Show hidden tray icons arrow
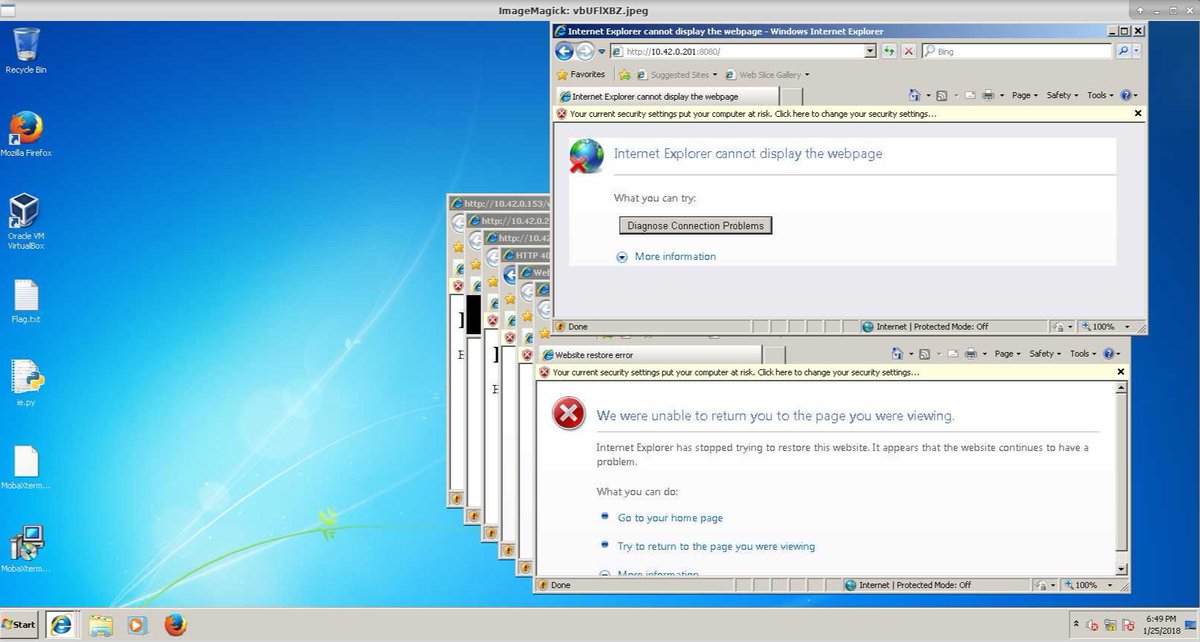1200x642 pixels. 1078,626
